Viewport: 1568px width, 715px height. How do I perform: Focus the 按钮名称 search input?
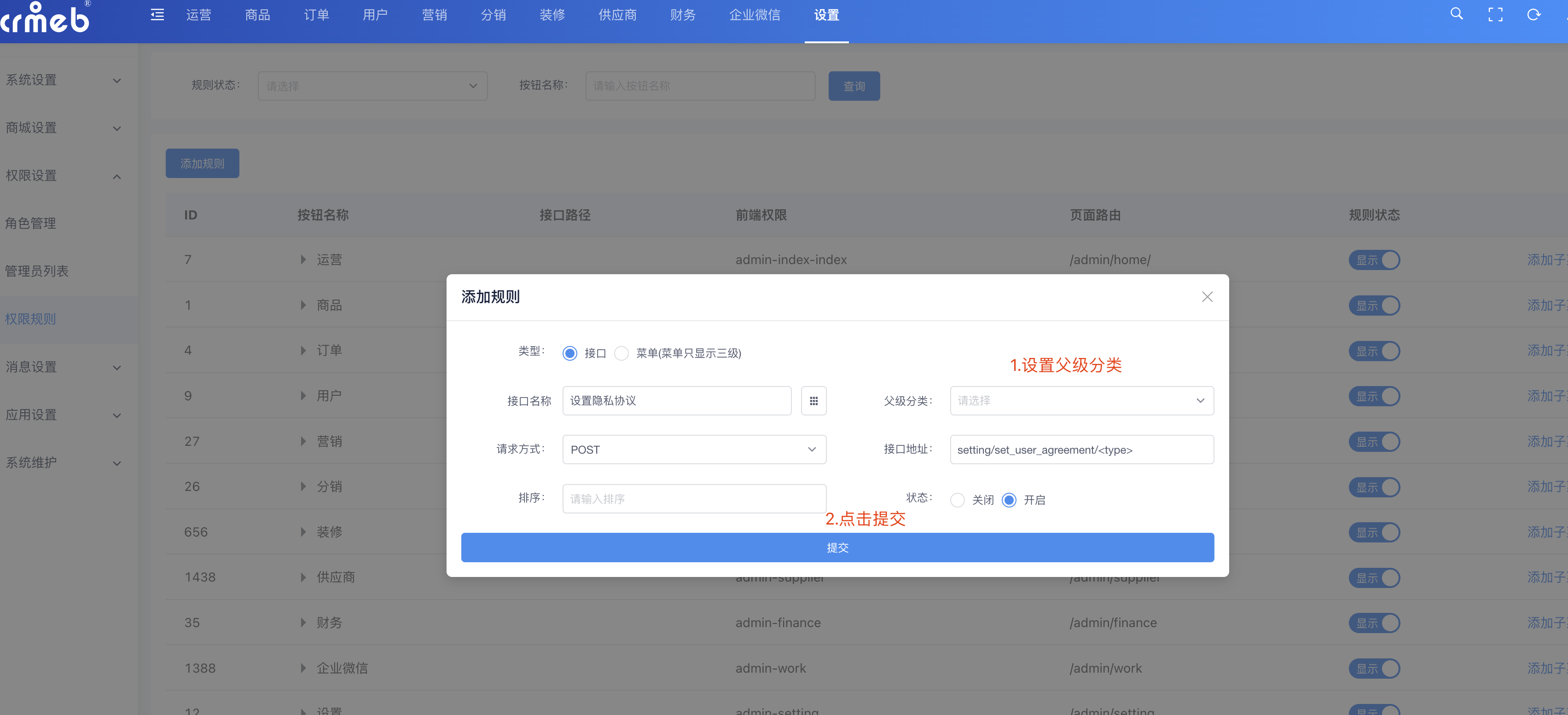tap(700, 86)
